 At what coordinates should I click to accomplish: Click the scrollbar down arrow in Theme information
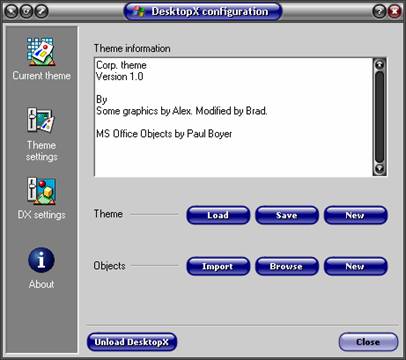[x=379, y=169]
